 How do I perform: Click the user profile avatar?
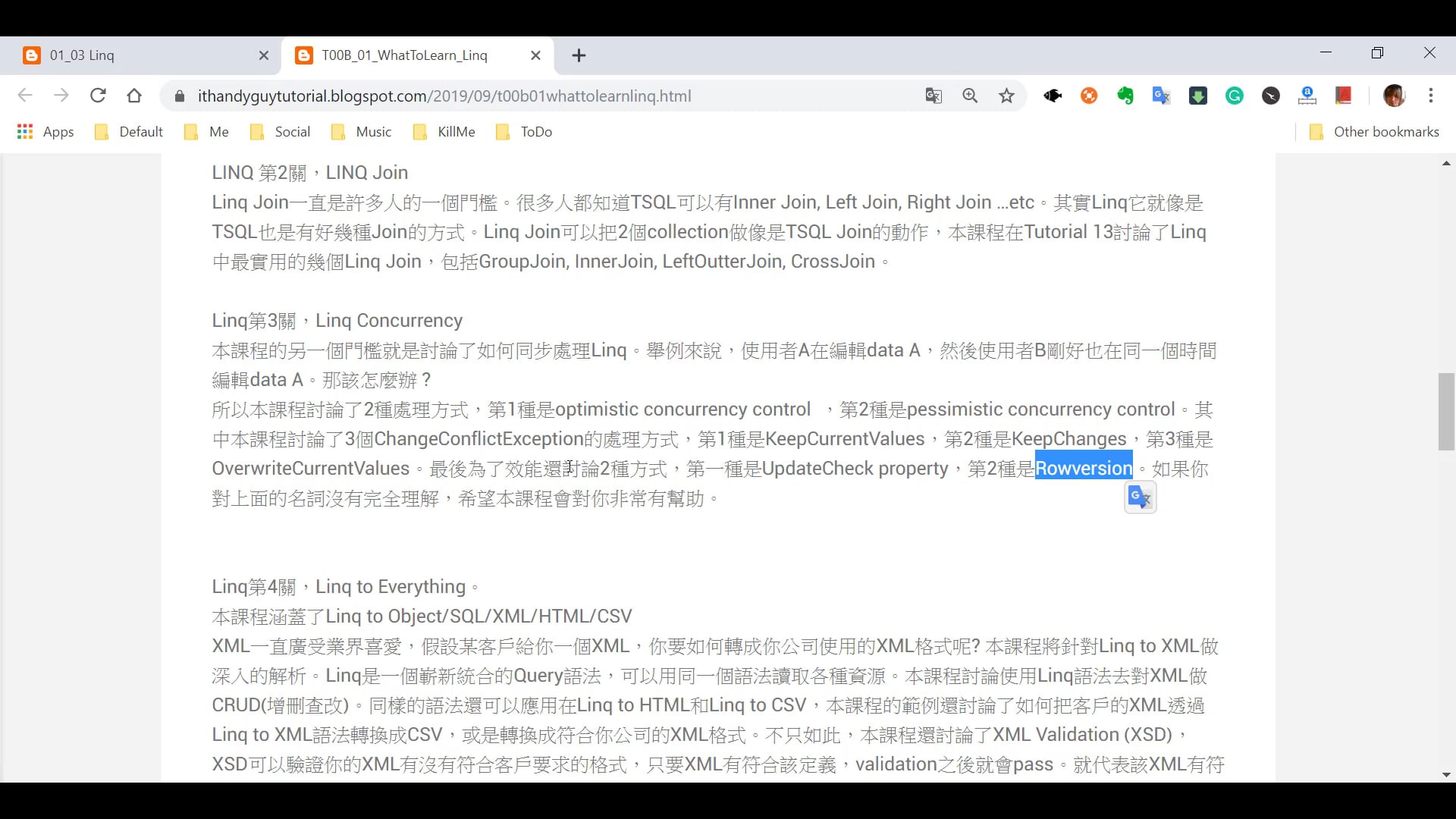pos(1394,96)
